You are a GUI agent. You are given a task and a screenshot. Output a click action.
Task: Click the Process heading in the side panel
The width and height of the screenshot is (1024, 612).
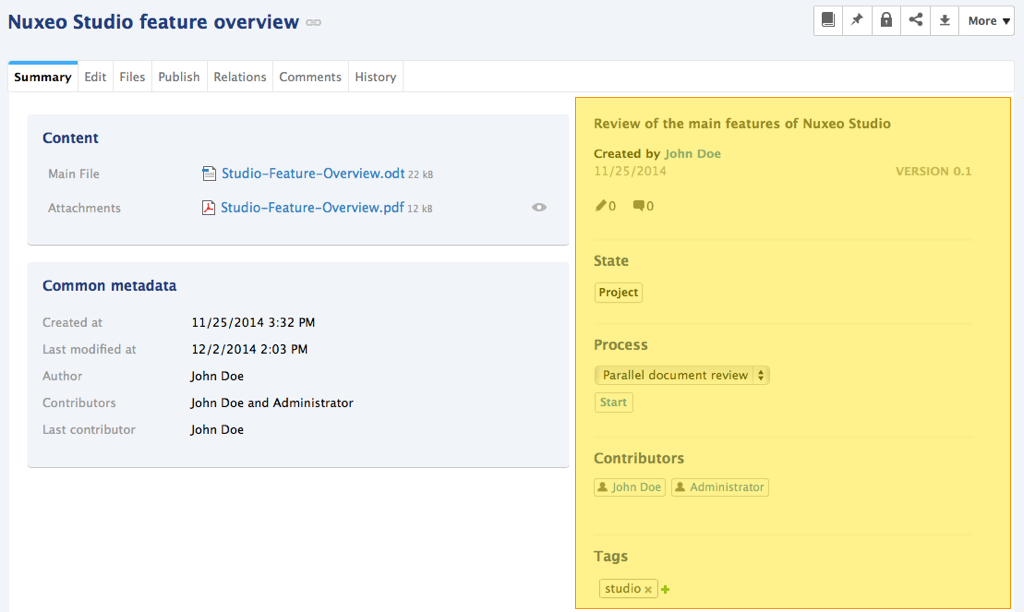(620, 345)
